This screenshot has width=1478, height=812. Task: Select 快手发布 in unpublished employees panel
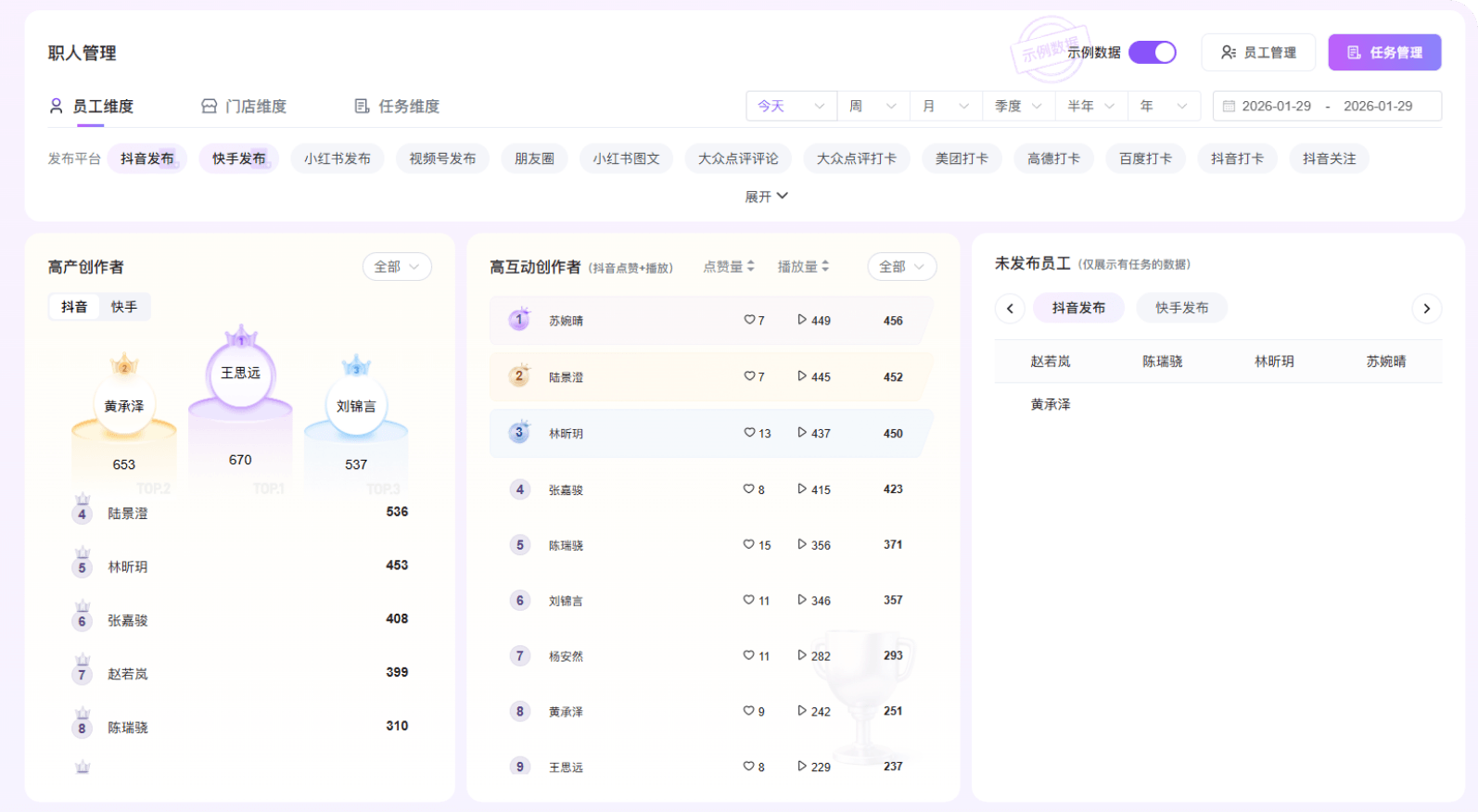click(x=1181, y=308)
